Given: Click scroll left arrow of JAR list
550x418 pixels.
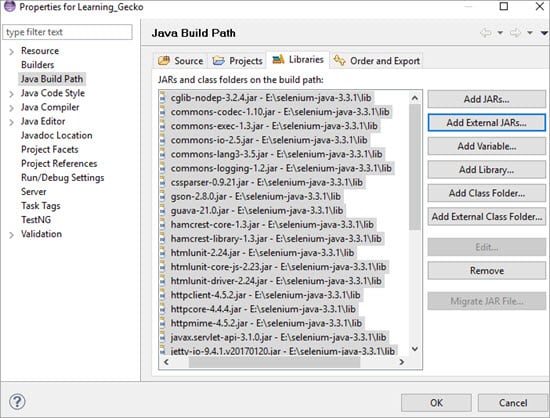Looking at the screenshot, I should (166, 362).
